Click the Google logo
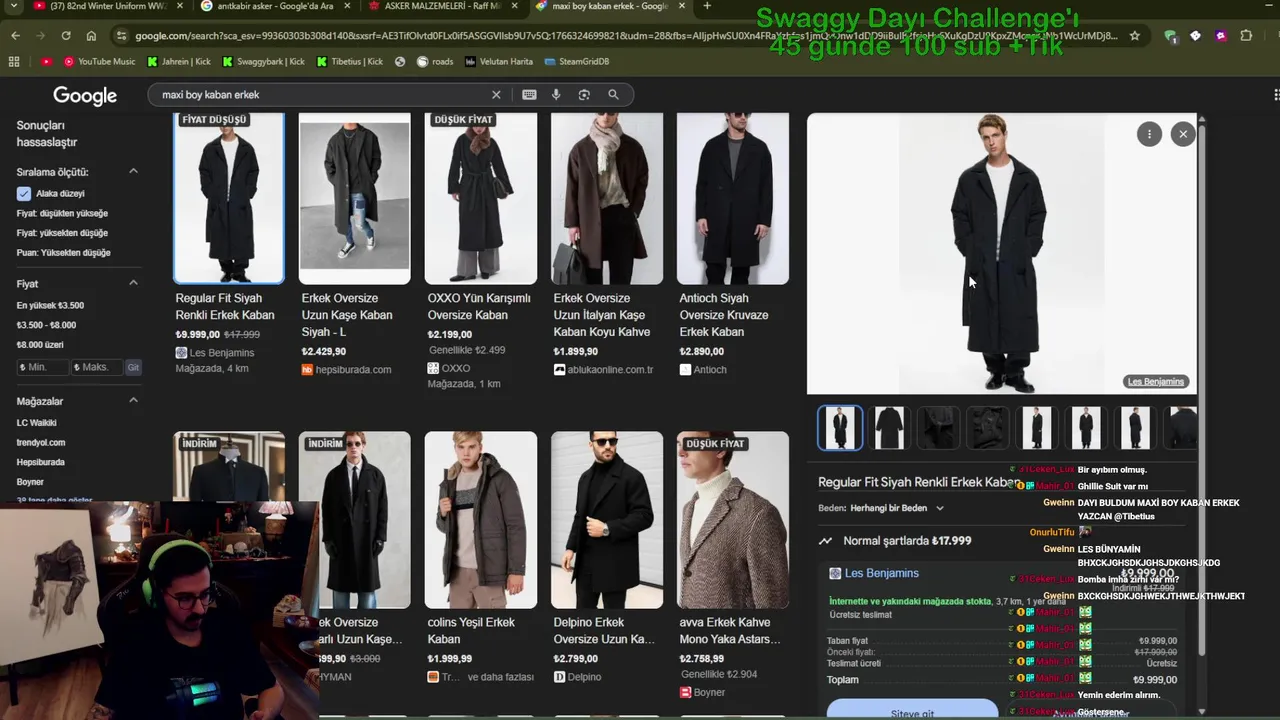Viewport: 1280px width, 720px height. tap(85, 96)
